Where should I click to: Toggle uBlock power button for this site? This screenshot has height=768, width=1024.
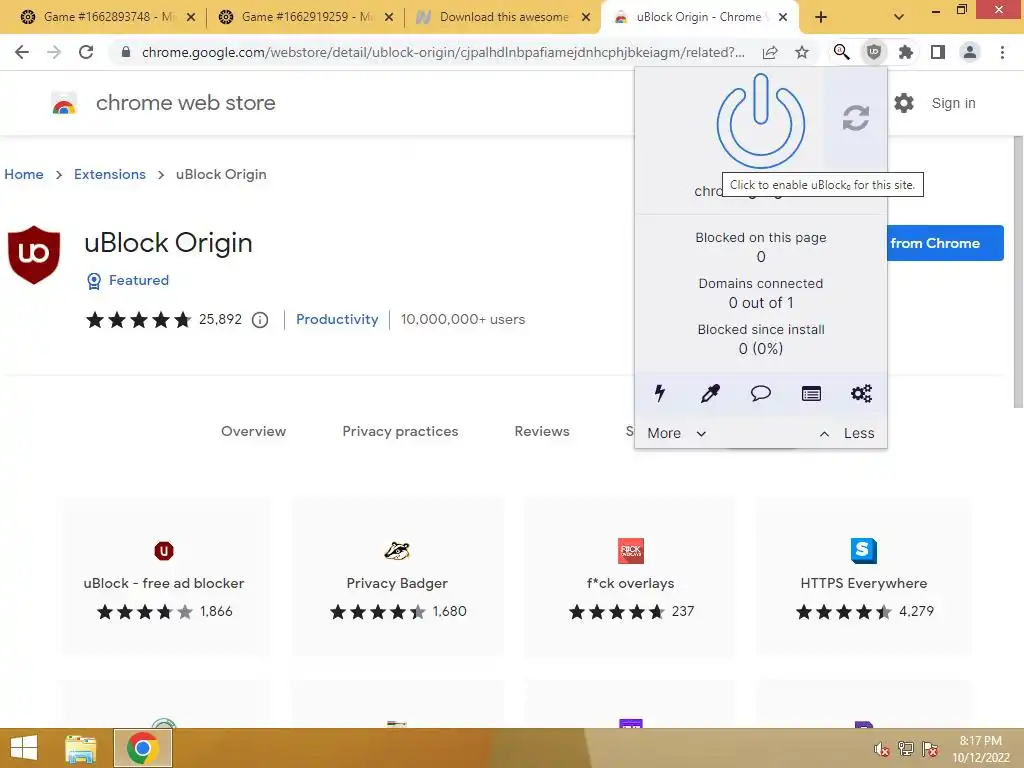[x=760, y=121]
